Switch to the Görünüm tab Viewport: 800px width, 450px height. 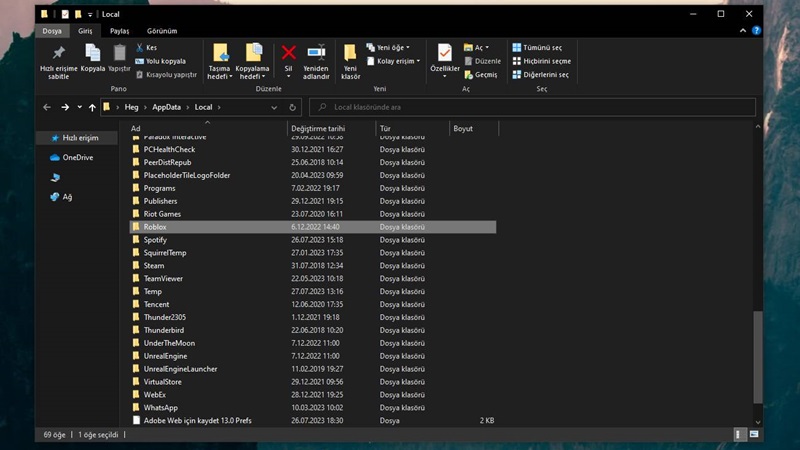pos(162,31)
